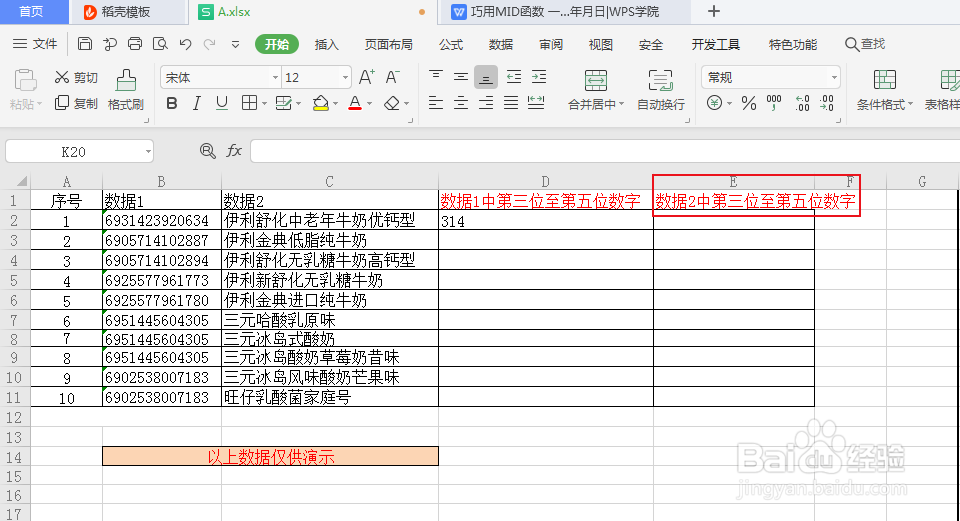Screen dimensions: 960x521
Task: Open new tab with plus button
Action: tap(714, 11)
